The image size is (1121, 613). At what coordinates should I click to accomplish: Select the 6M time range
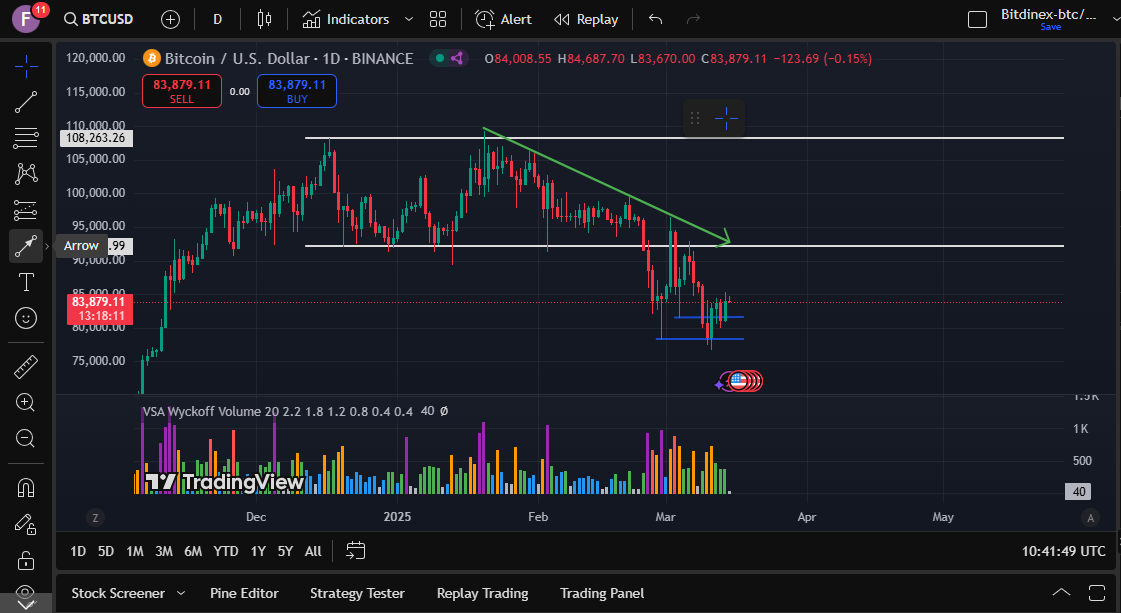tap(193, 551)
